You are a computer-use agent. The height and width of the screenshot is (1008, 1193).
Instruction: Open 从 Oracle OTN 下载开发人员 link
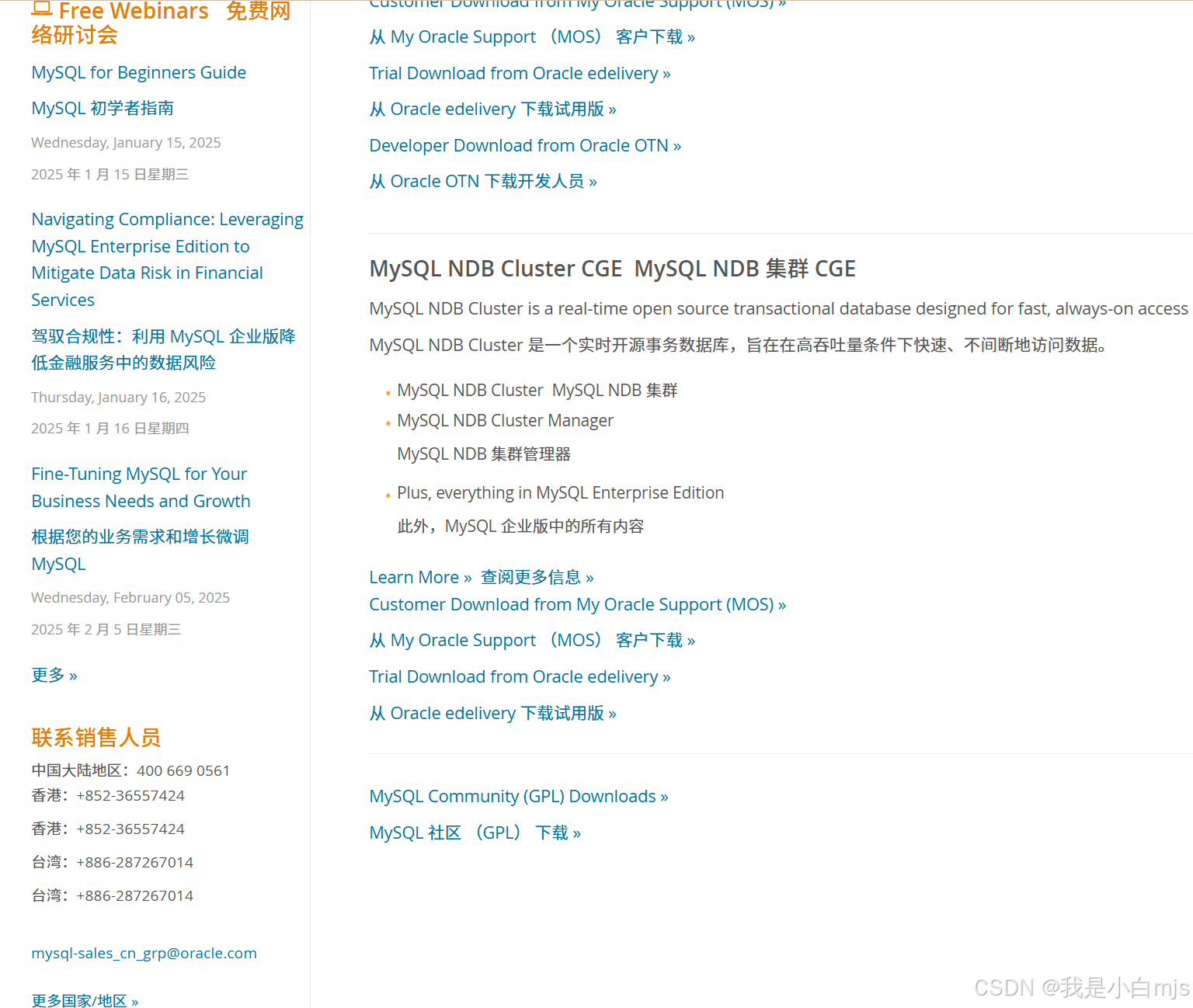[x=483, y=181]
